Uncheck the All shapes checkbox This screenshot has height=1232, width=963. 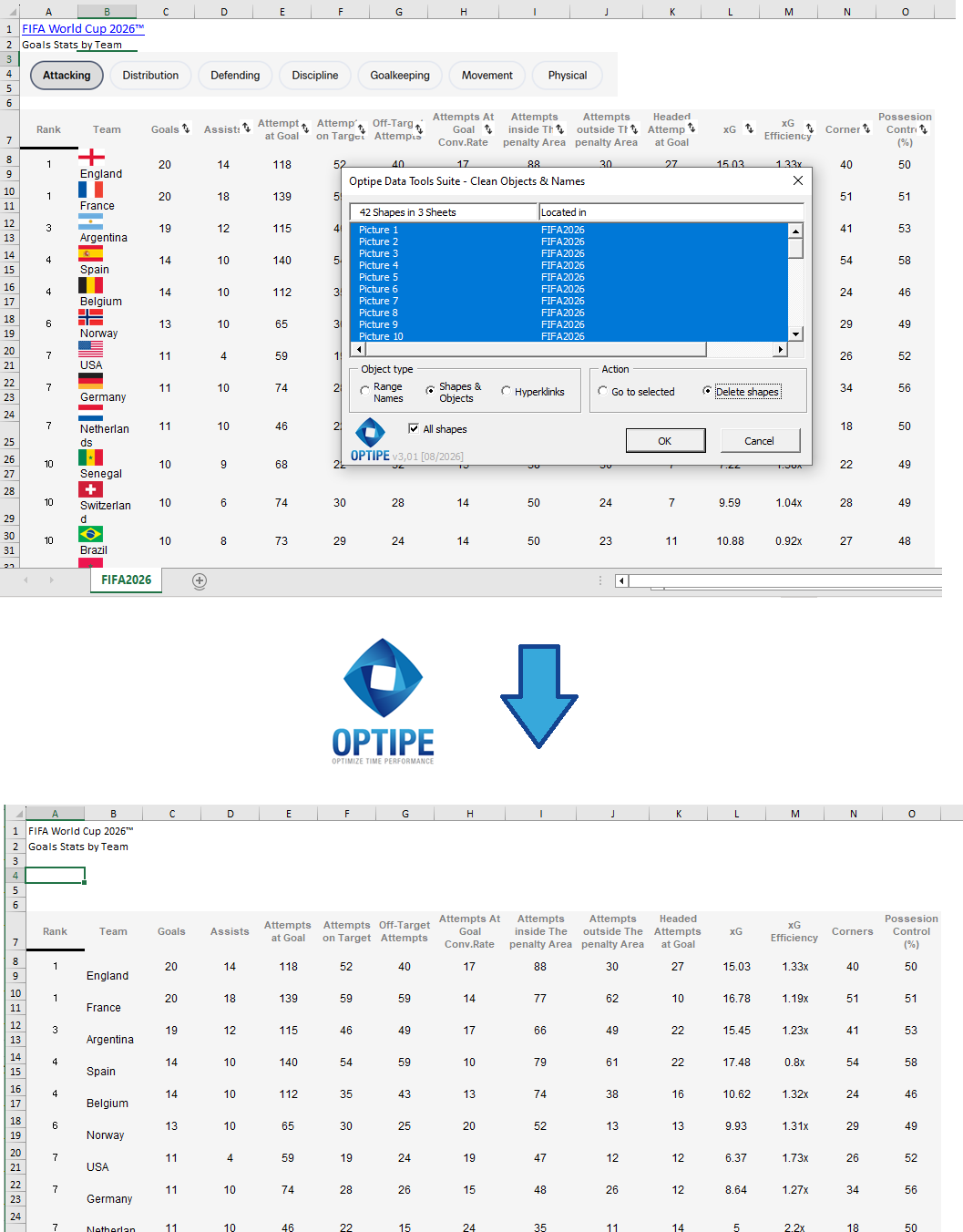point(414,428)
